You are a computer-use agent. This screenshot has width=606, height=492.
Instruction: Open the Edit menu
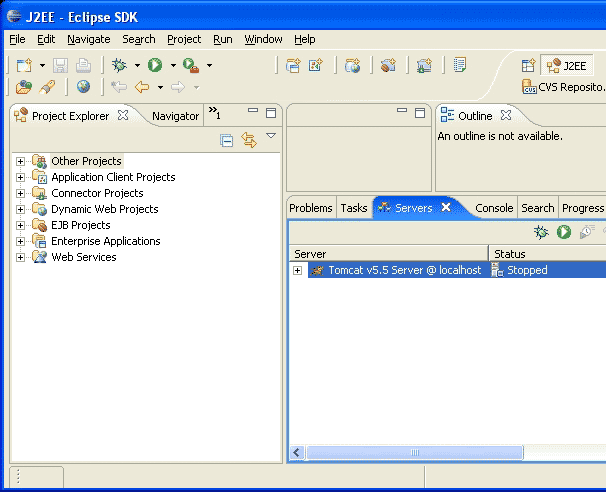coord(46,39)
